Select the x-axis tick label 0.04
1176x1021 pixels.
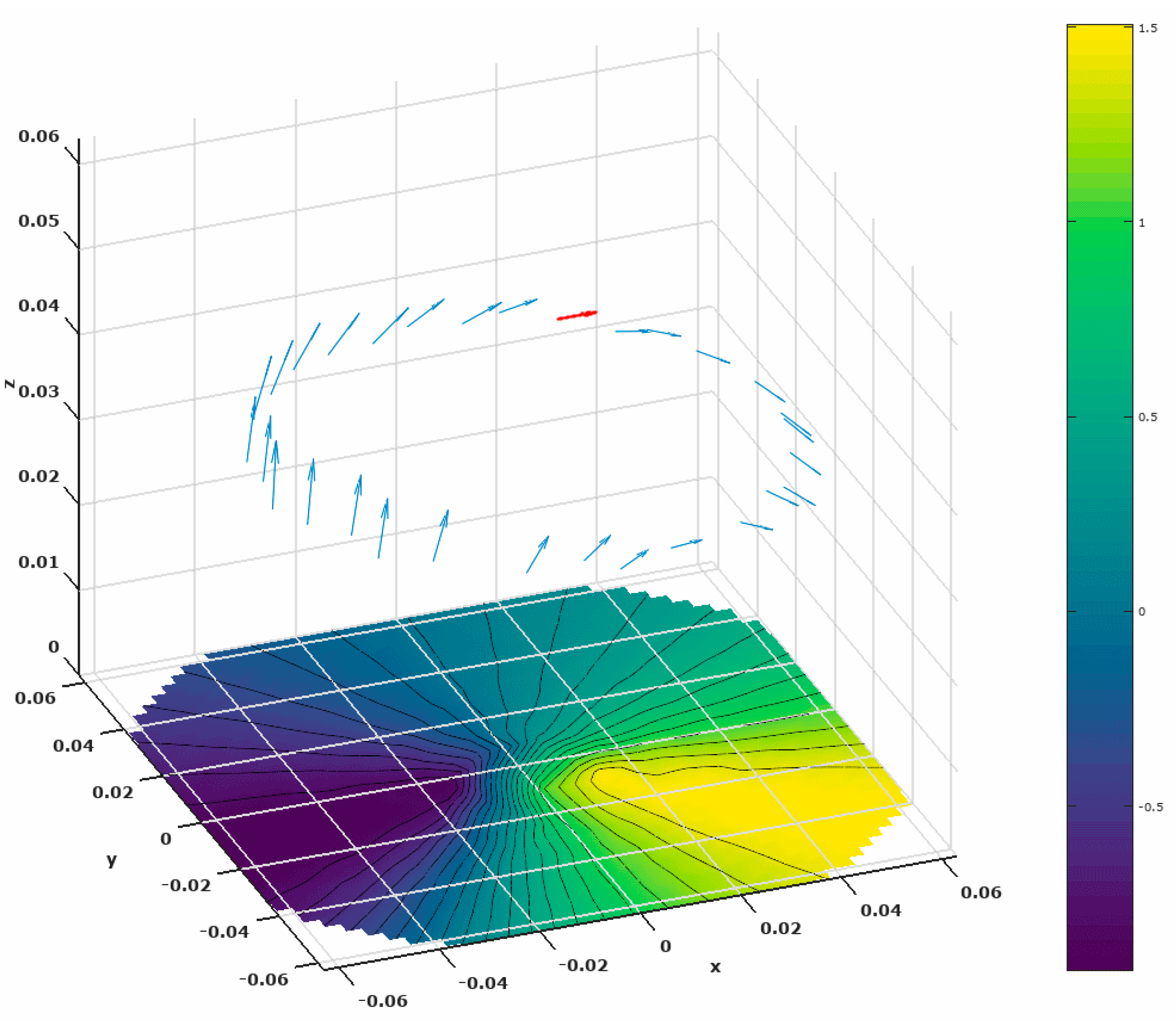pyautogui.click(x=881, y=911)
